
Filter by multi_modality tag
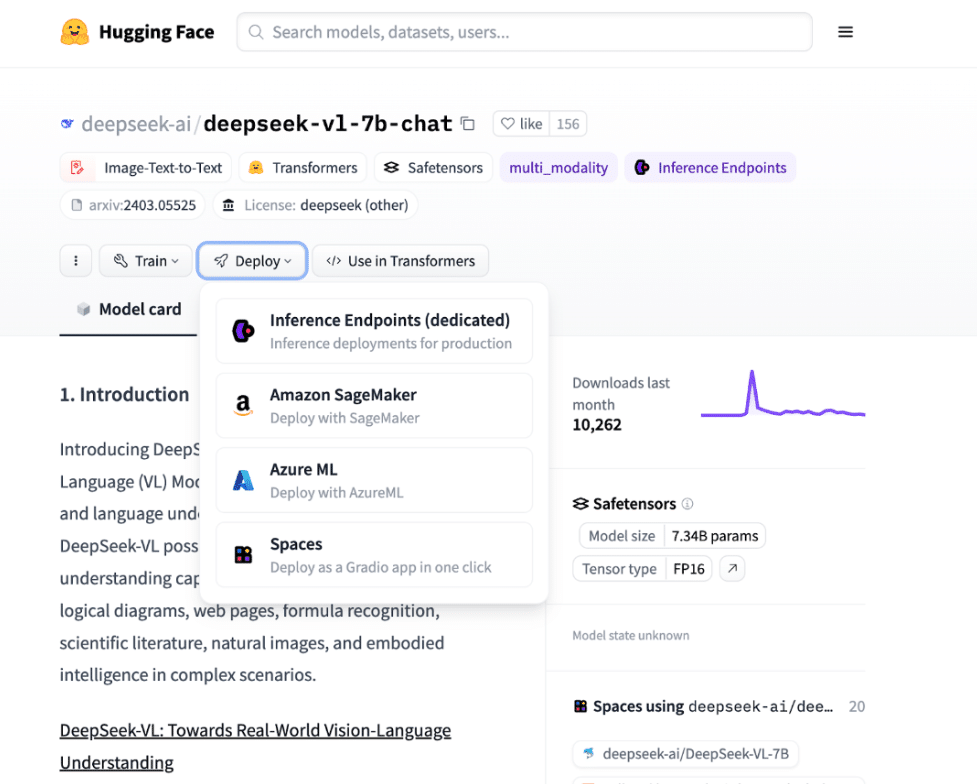point(558,168)
